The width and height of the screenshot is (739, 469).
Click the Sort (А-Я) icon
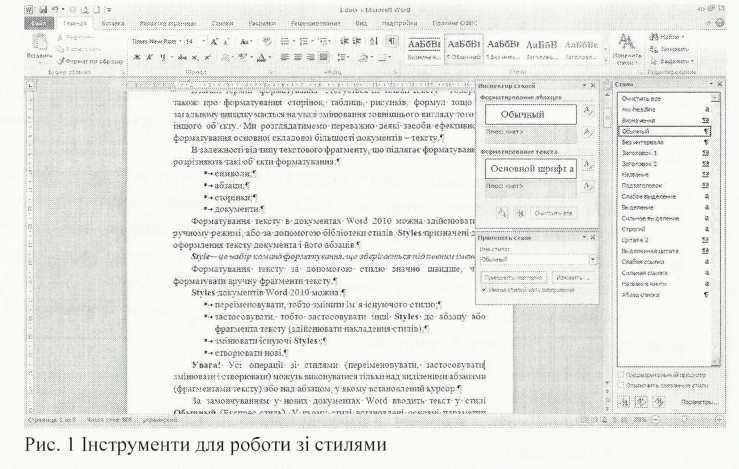(x=374, y=41)
